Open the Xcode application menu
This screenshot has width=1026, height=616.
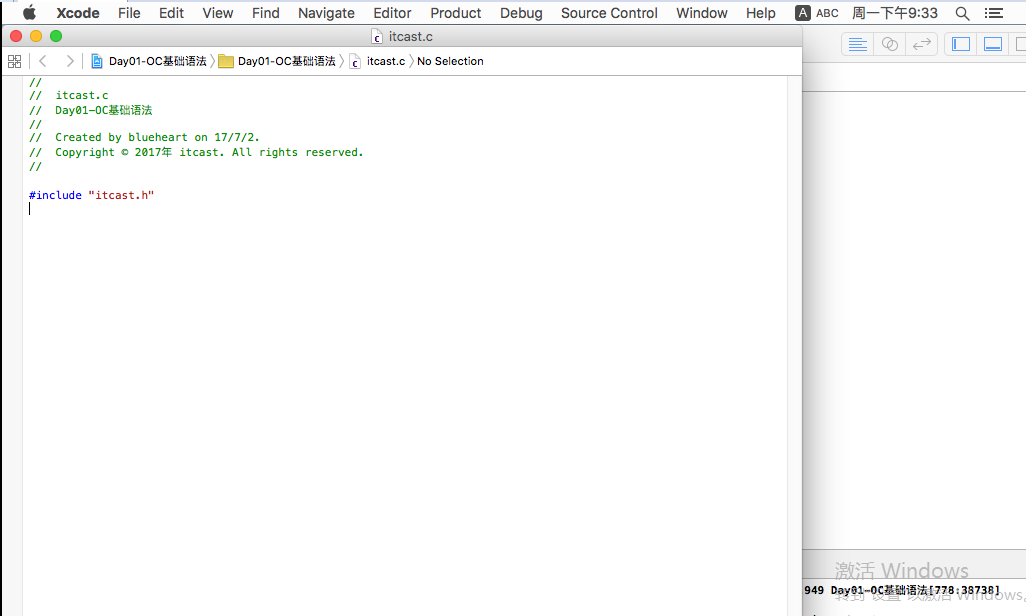click(77, 13)
